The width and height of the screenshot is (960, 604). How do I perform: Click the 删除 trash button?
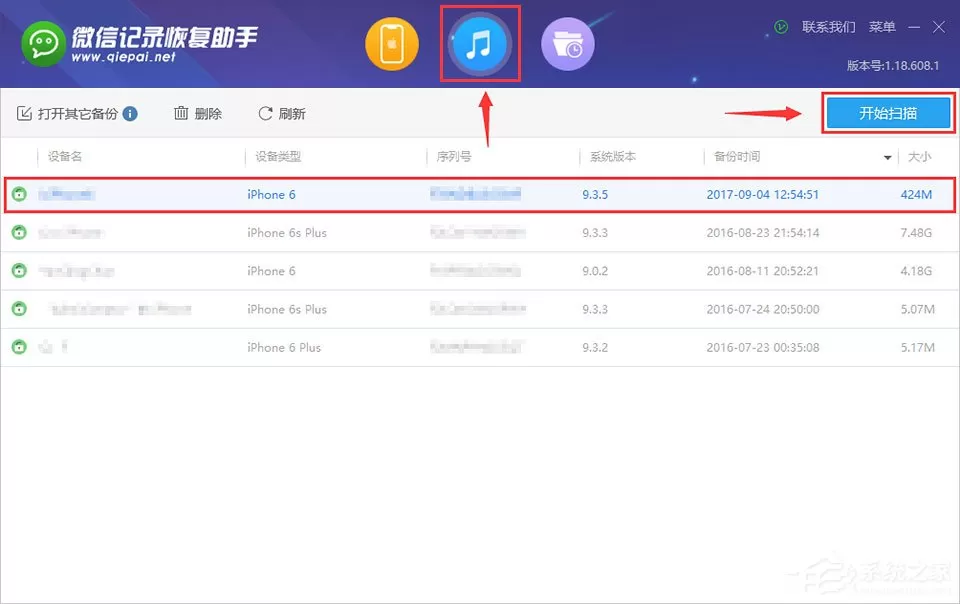[198, 114]
